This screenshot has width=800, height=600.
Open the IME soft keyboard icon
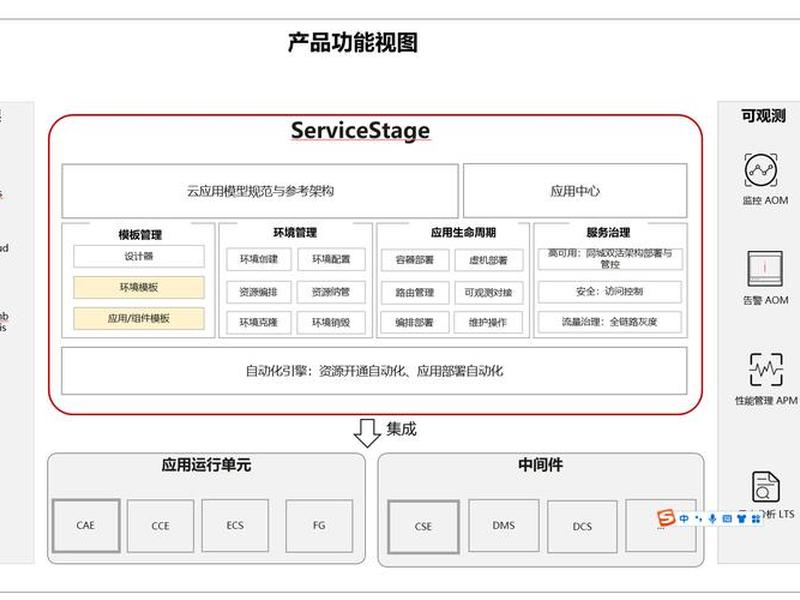coord(727,519)
